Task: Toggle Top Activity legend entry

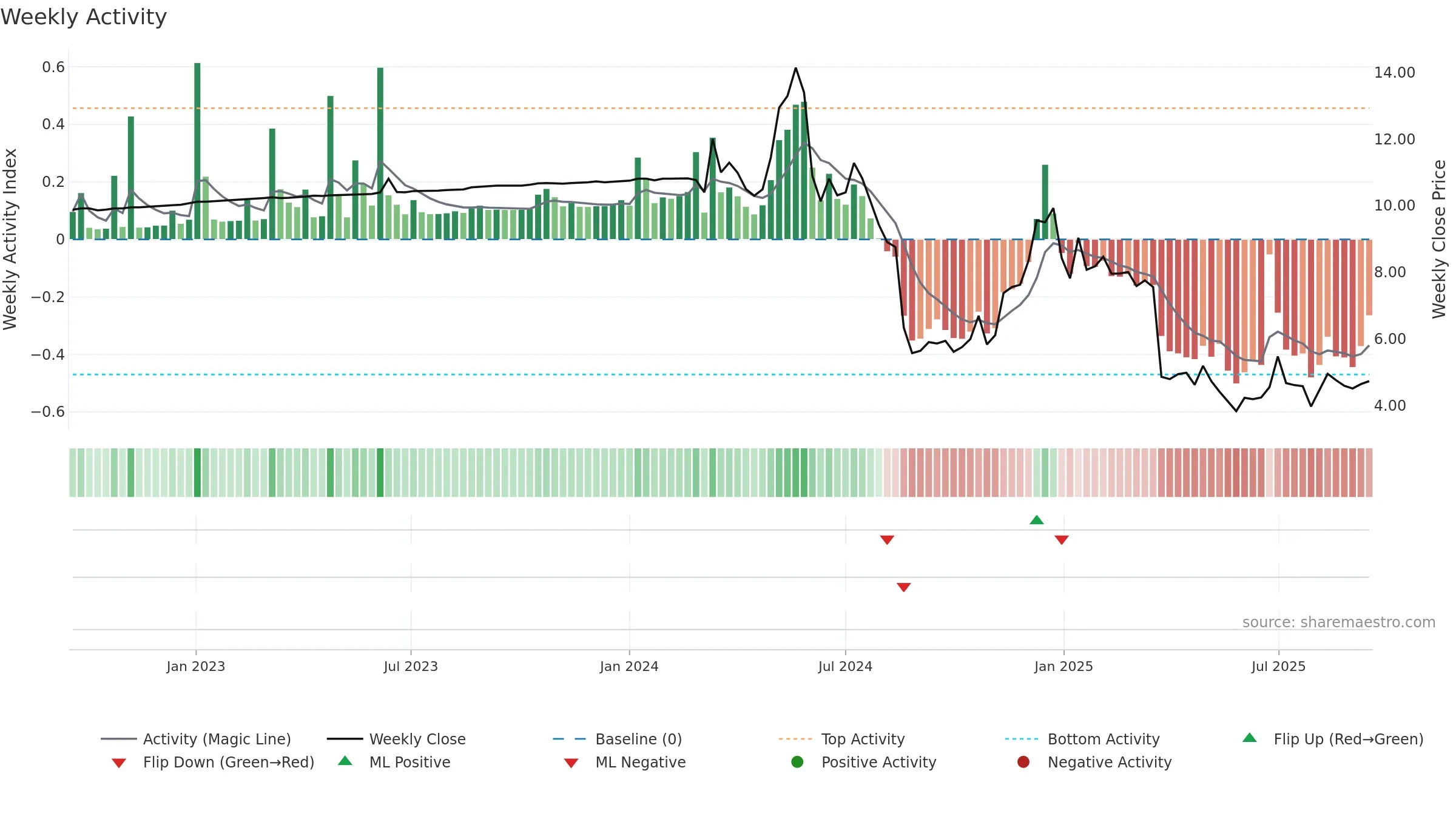Action: [842, 739]
